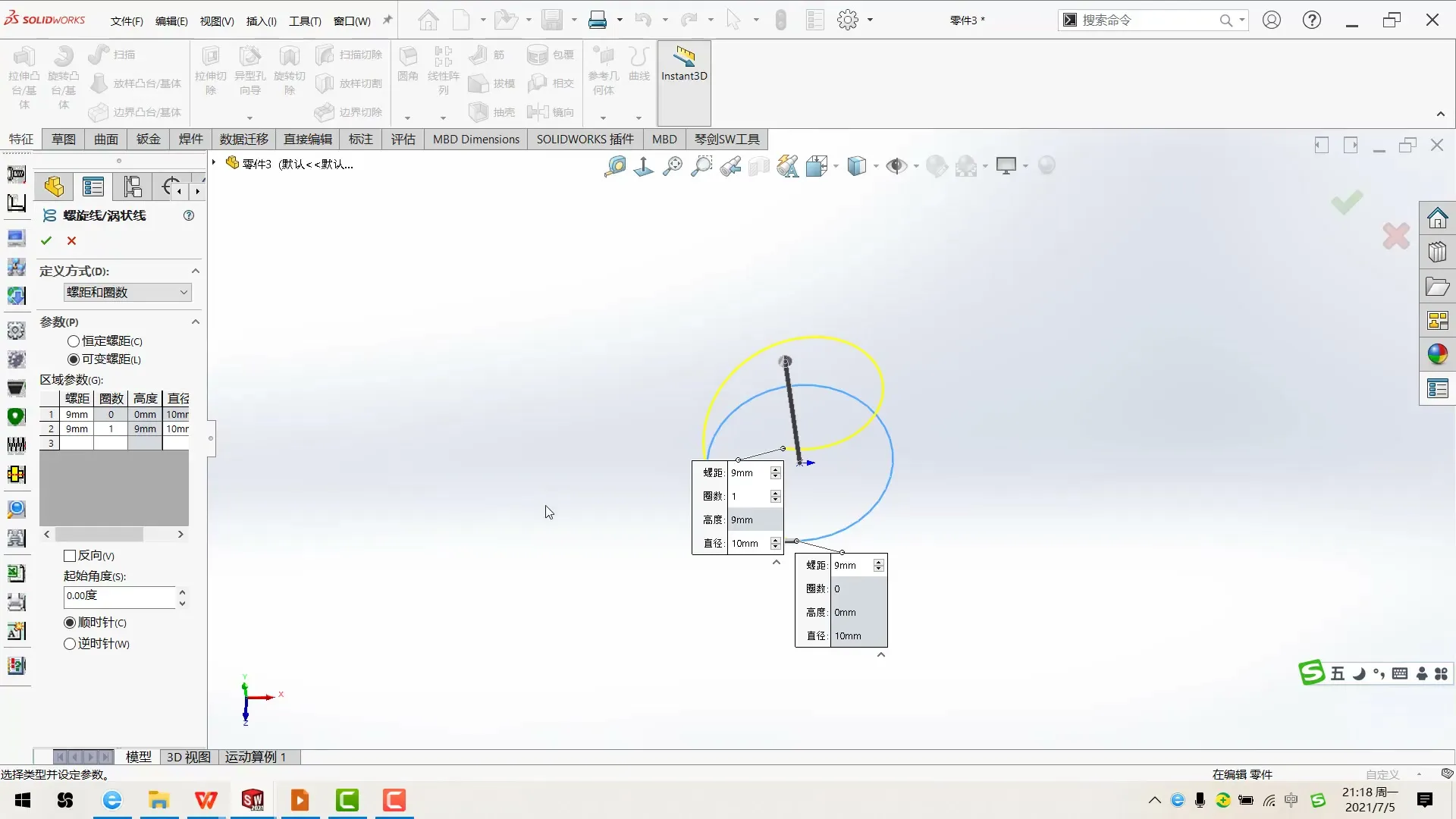Open the 定义方式 dropdown showing 螺距和圈数

point(126,292)
